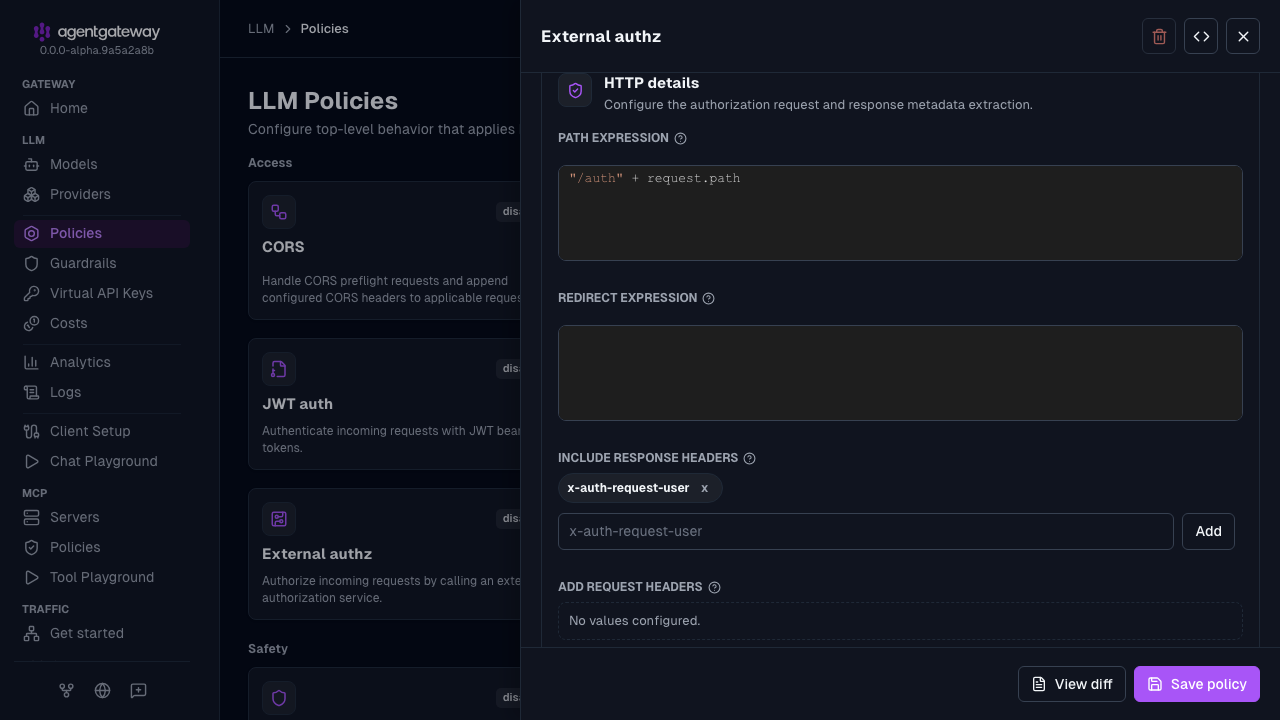This screenshot has height=720, width=1280.
Task: Click the CORS card icon
Action: [279, 212]
